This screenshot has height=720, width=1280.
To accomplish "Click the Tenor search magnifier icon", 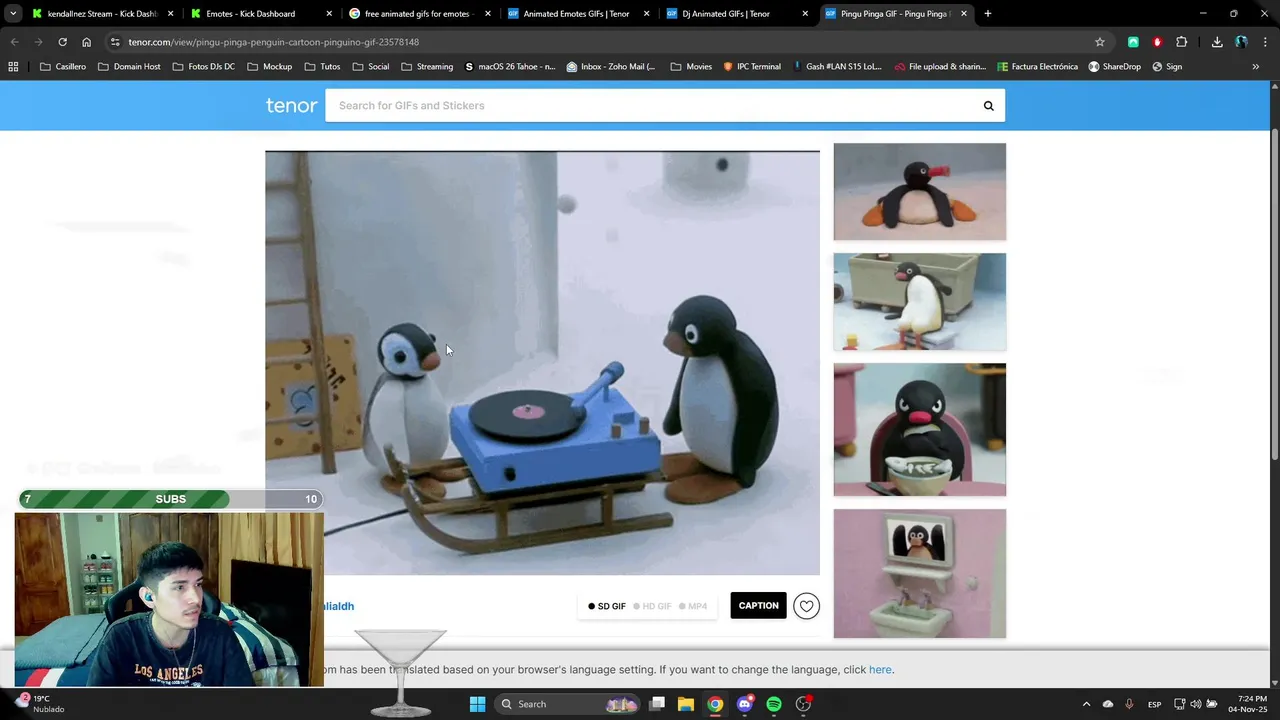I will (988, 105).
